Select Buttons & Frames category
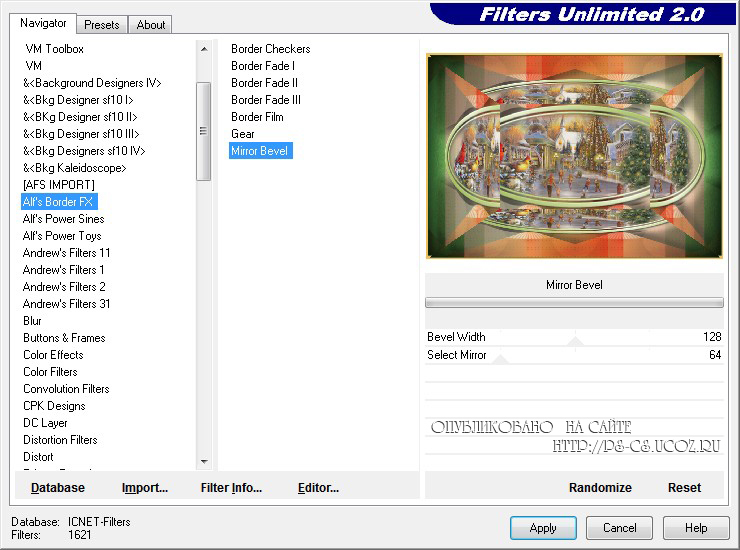740x550 pixels. pos(64,338)
